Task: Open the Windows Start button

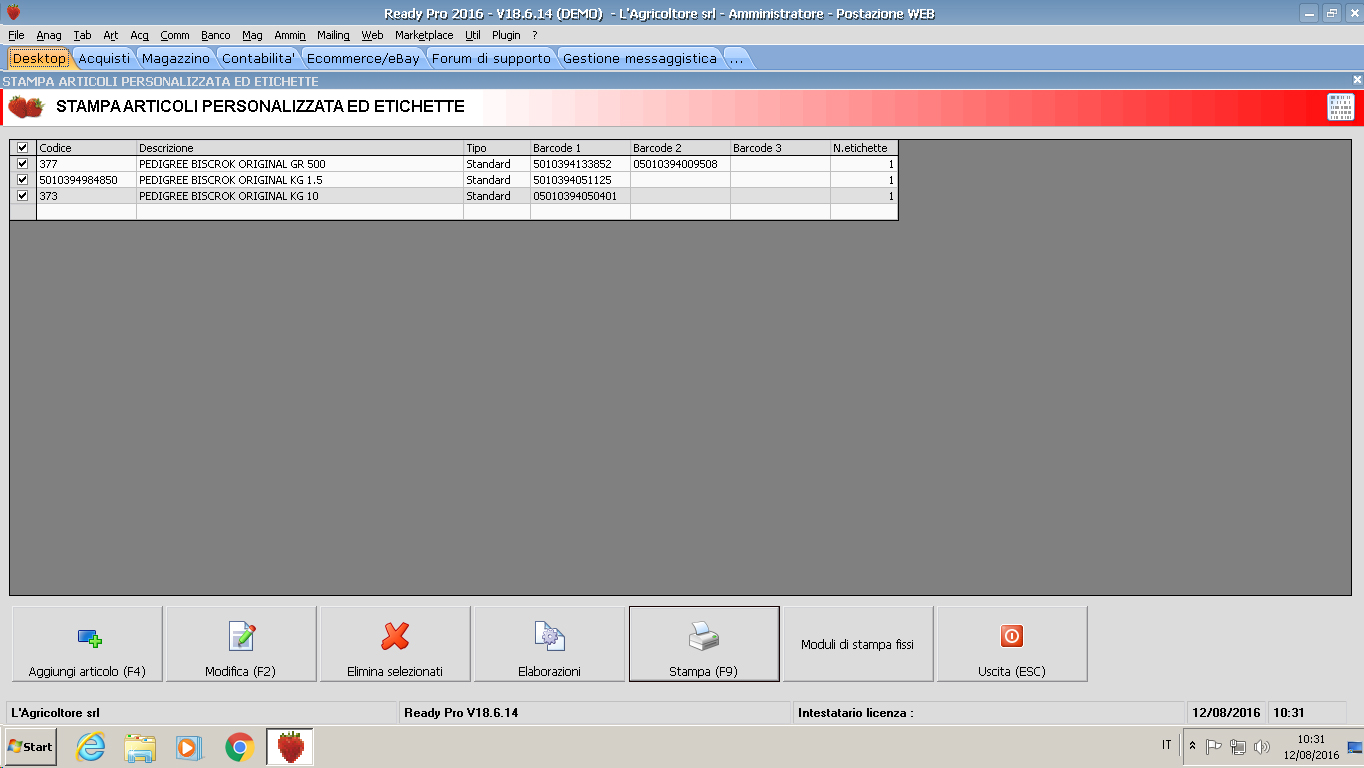Action: point(31,746)
